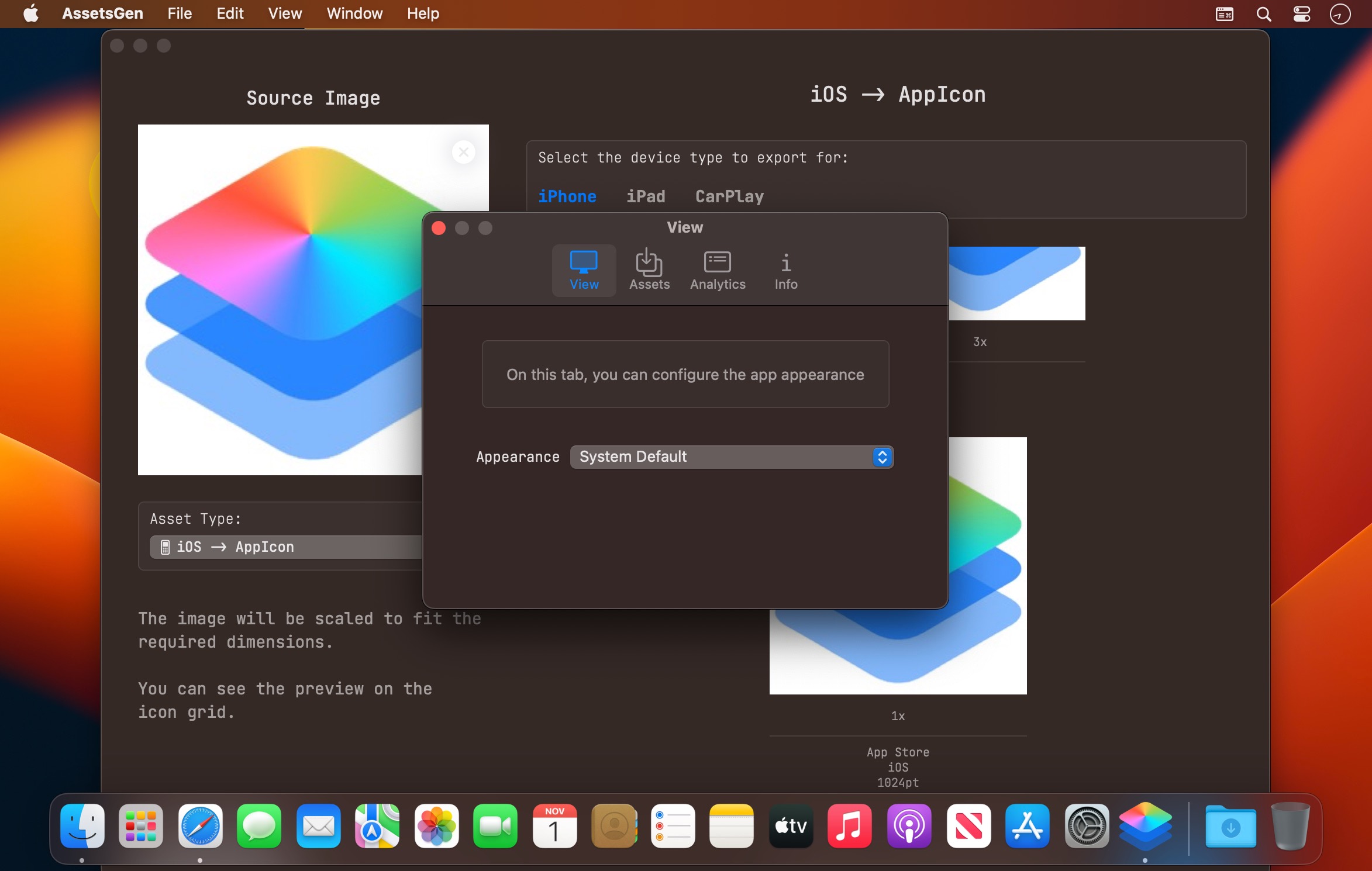This screenshot has width=1372, height=871.
Task: Select iPhone device type
Action: 567,196
